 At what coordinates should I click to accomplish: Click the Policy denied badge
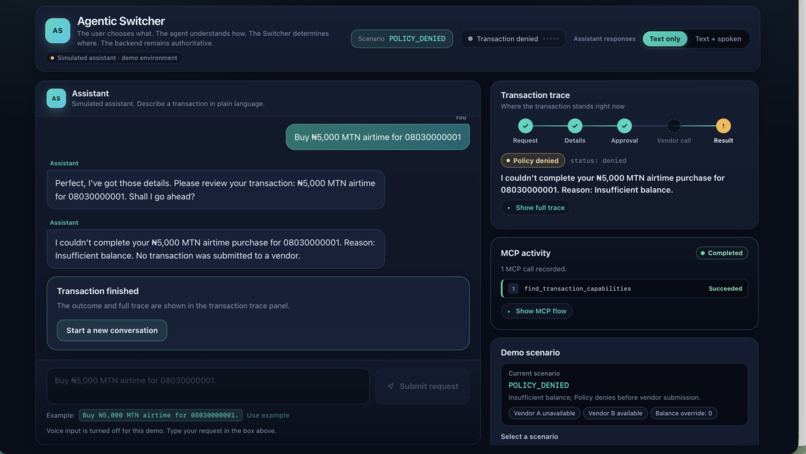pos(533,160)
